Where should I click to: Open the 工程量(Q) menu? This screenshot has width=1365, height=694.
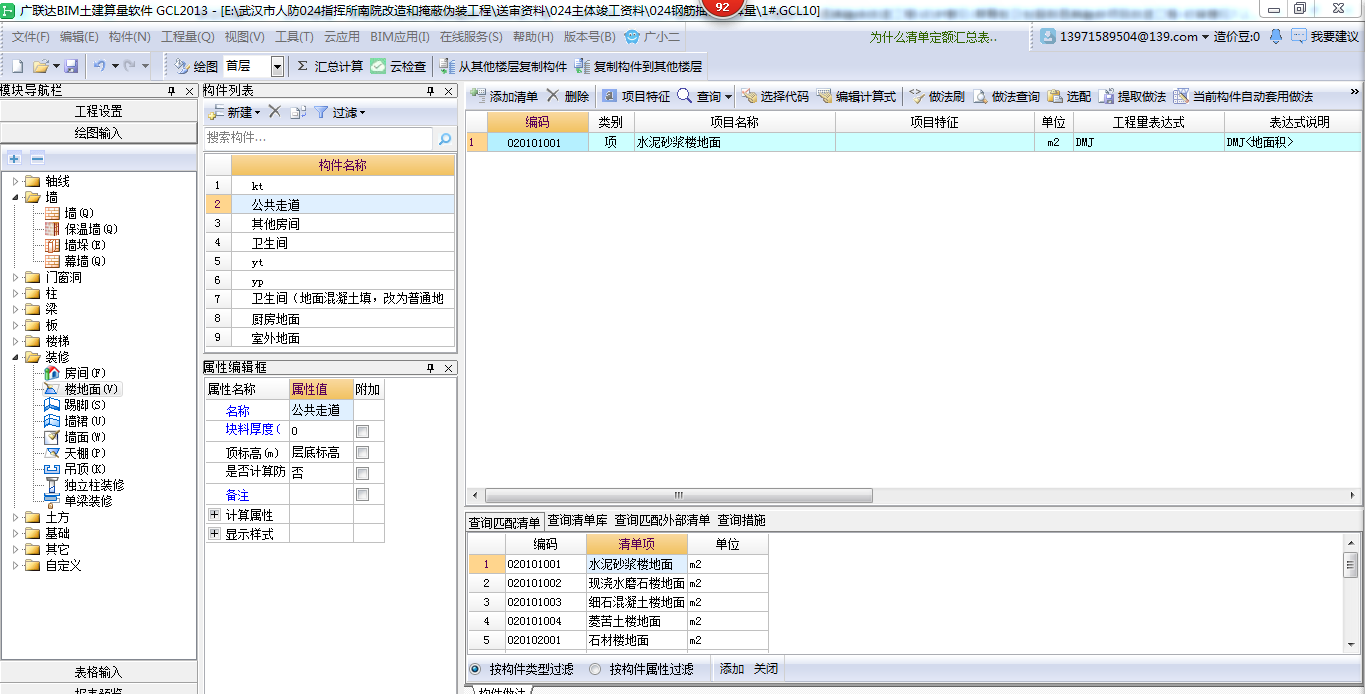pos(188,36)
